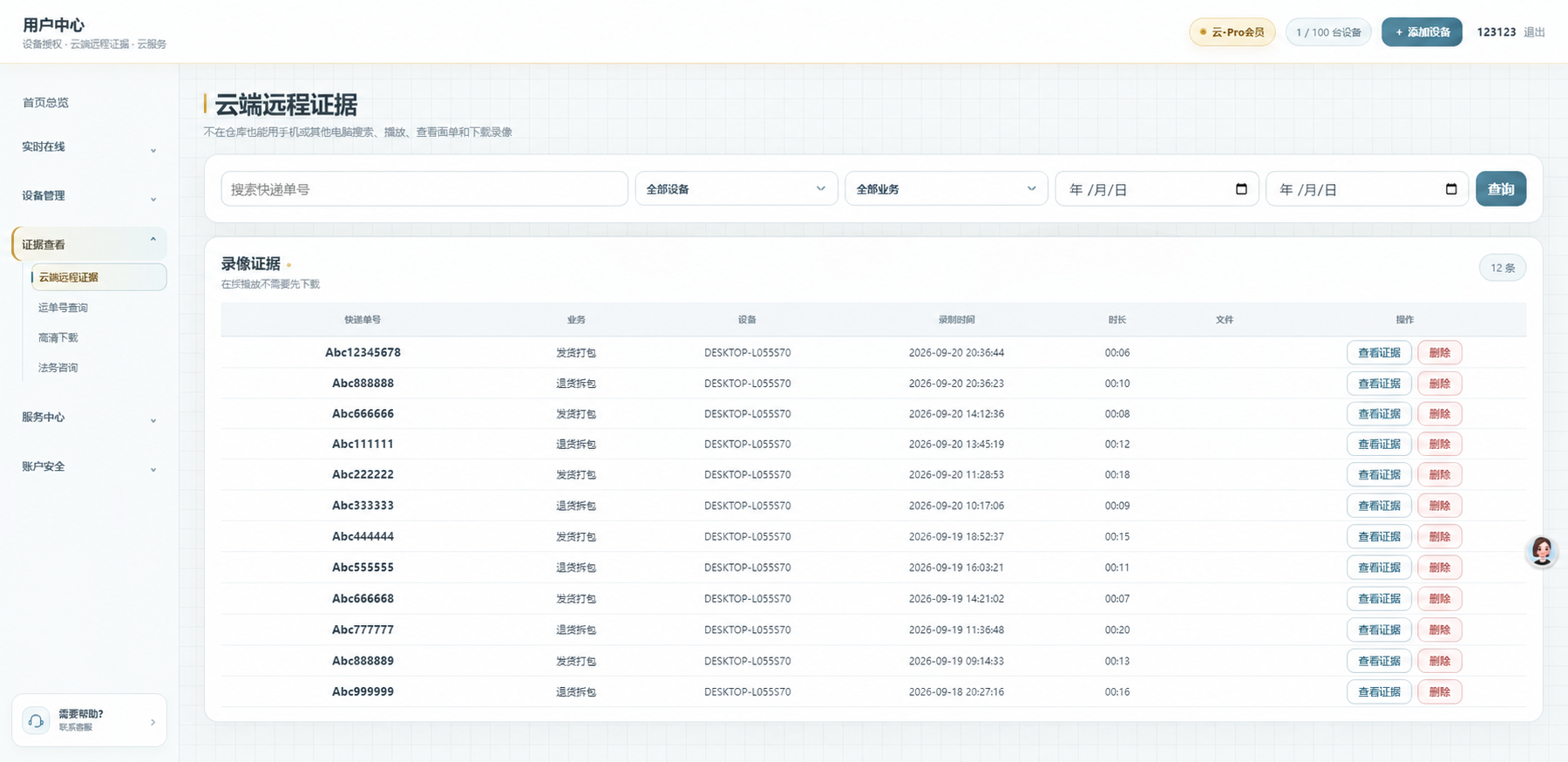Click tracking number Abc666668
Viewport: 1568px width, 762px height.
363,599
